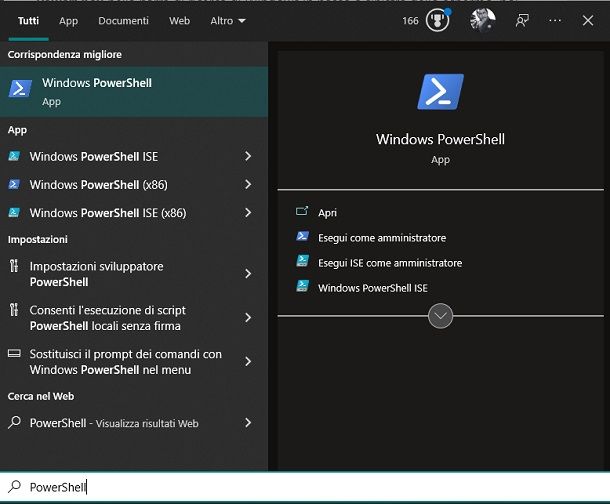
Task: Click the Windows PowerShell ISE app icon
Action: (14, 156)
